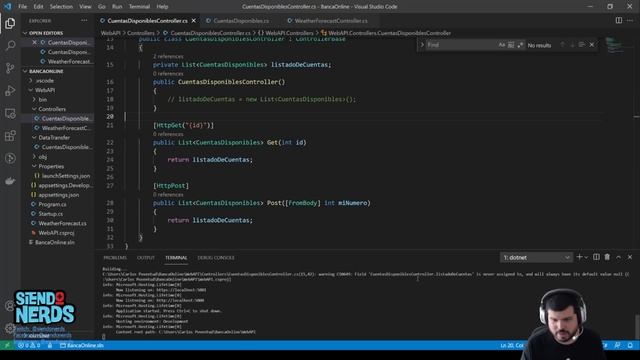Add a new terminal with plus icon
The image size is (640, 360).
coord(579,257)
